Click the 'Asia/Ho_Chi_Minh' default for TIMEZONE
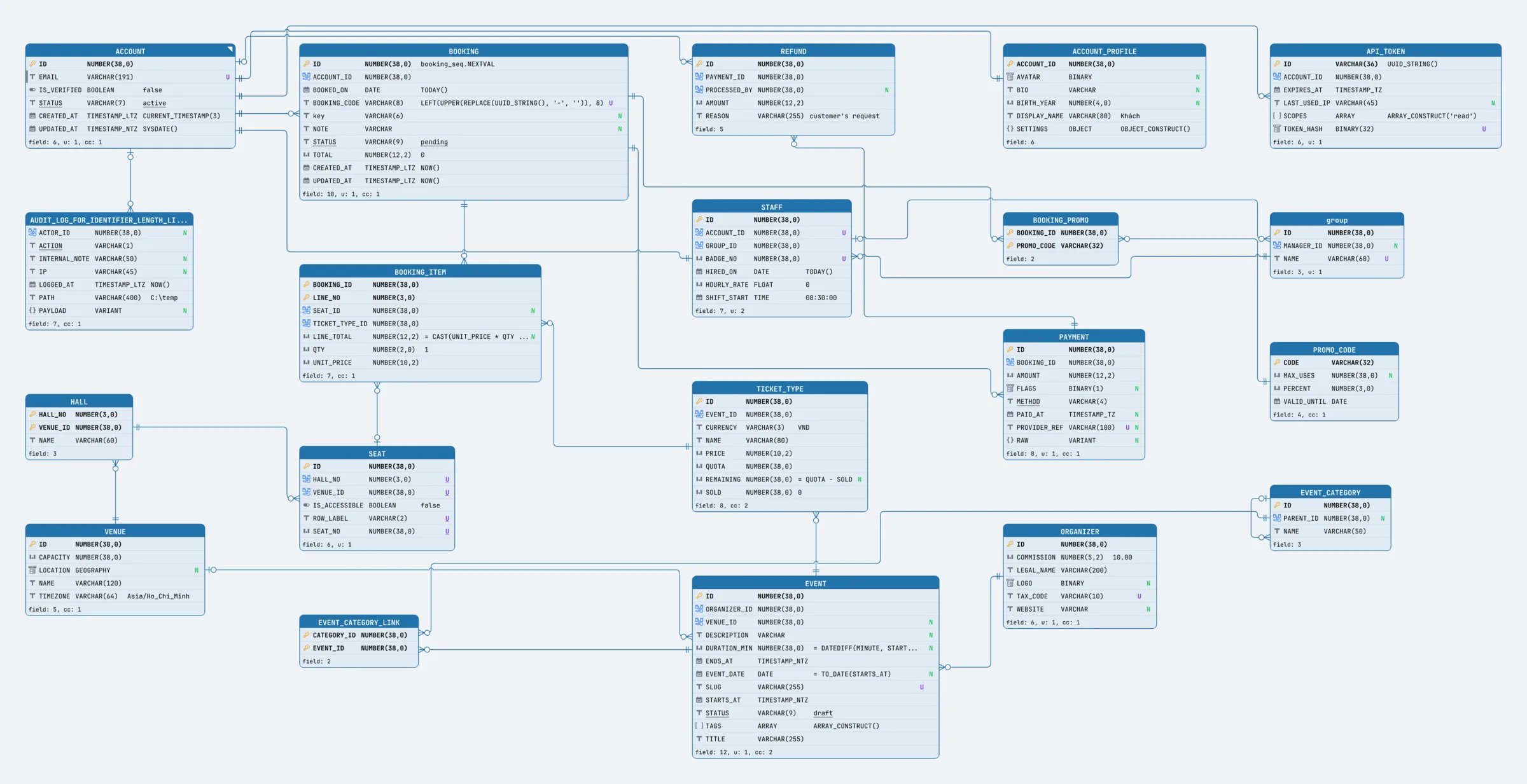 [x=158, y=596]
